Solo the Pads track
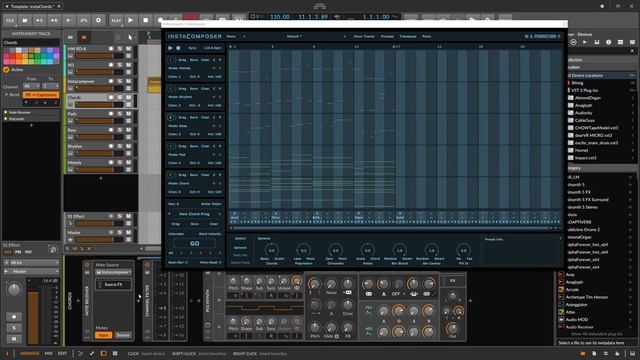This screenshot has height=360, width=640. pyautogui.click(x=120, y=114)
